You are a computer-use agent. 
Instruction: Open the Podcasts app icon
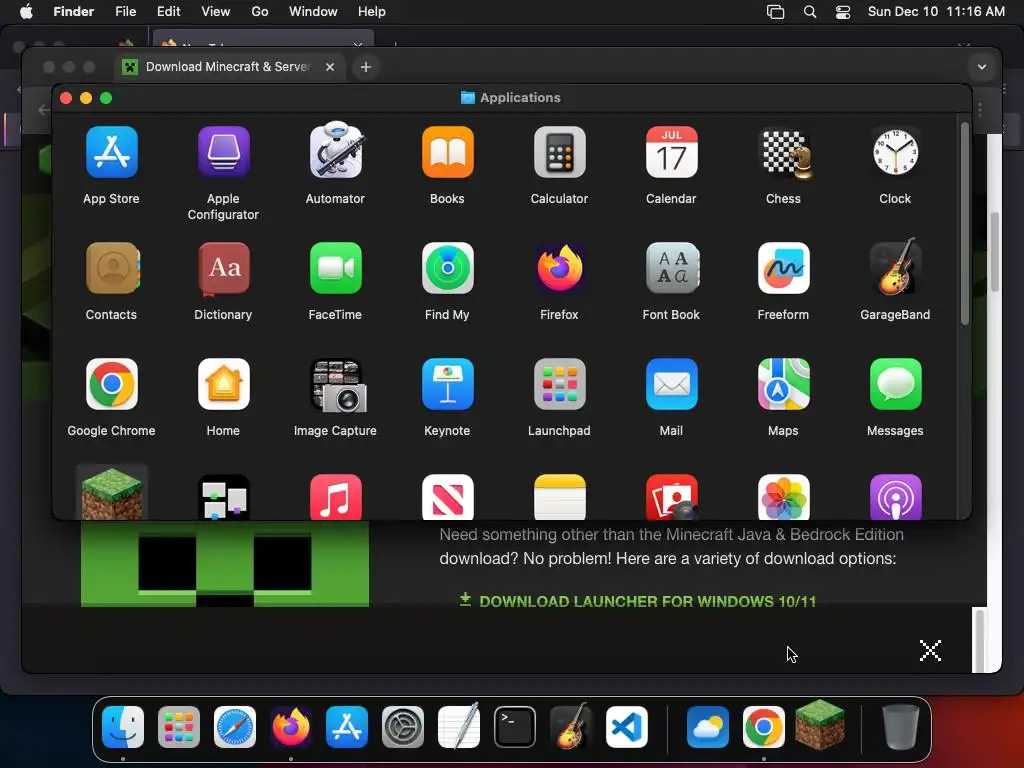tap(895, 497)
